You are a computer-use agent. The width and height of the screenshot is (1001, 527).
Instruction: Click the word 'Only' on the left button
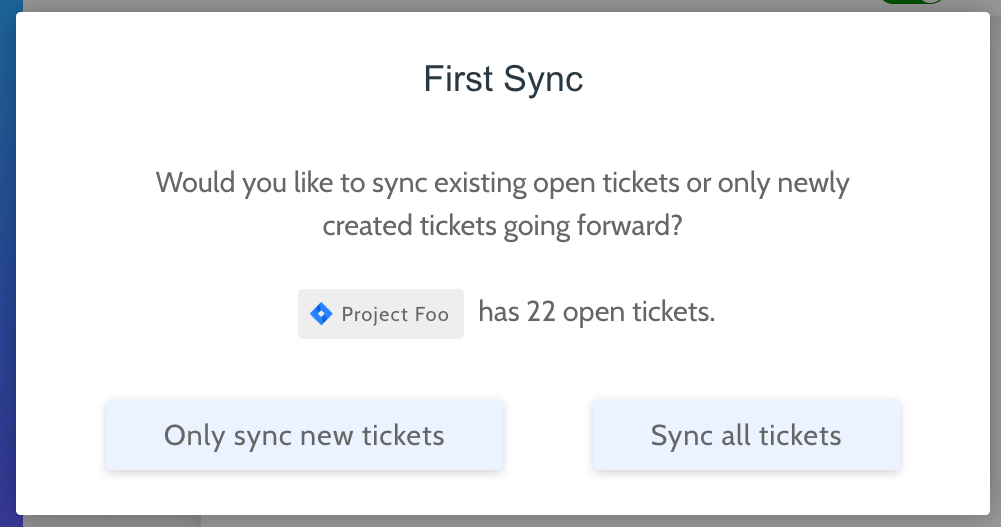pos(194,436)
